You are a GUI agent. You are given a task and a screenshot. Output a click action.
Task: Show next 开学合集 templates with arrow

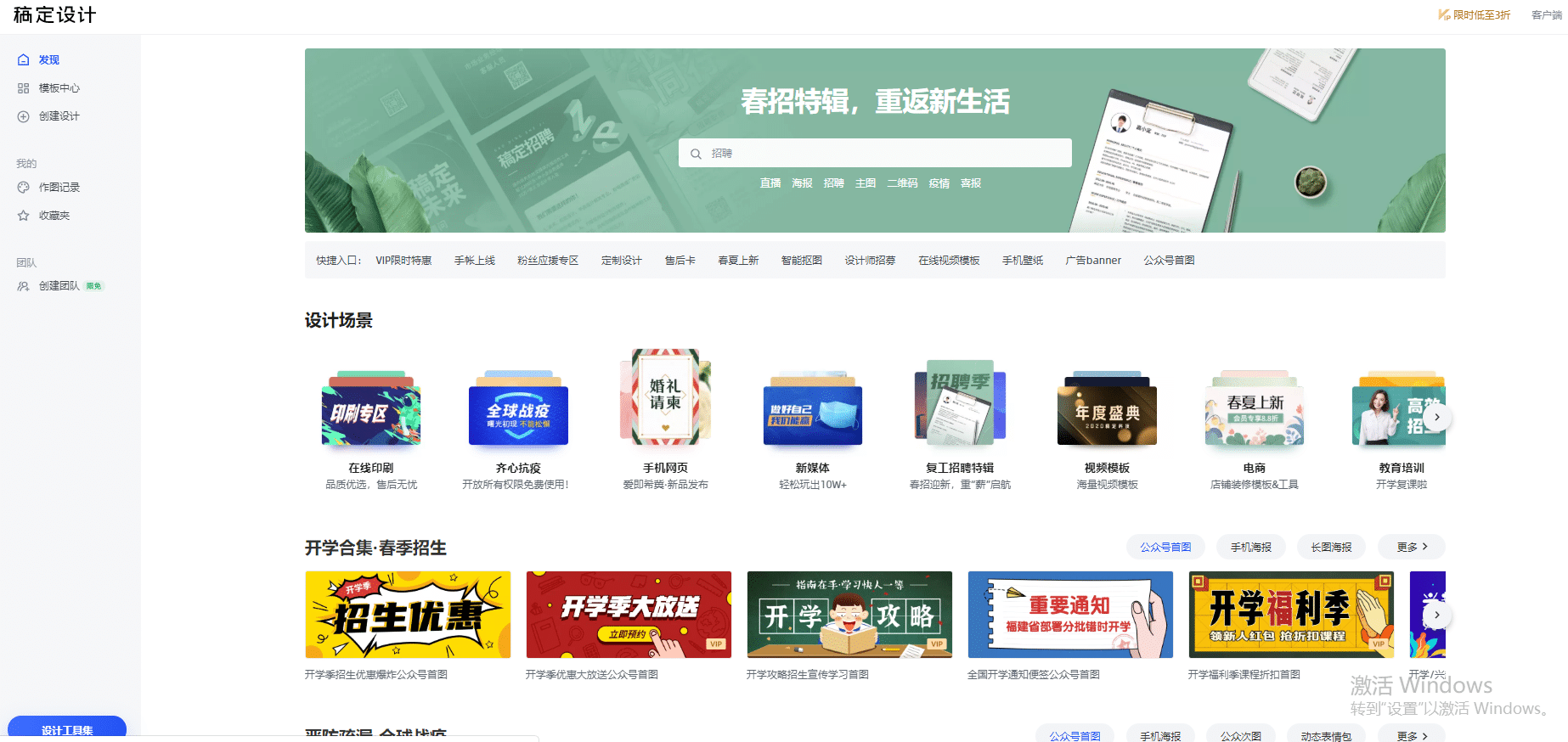coord(1437,616)
